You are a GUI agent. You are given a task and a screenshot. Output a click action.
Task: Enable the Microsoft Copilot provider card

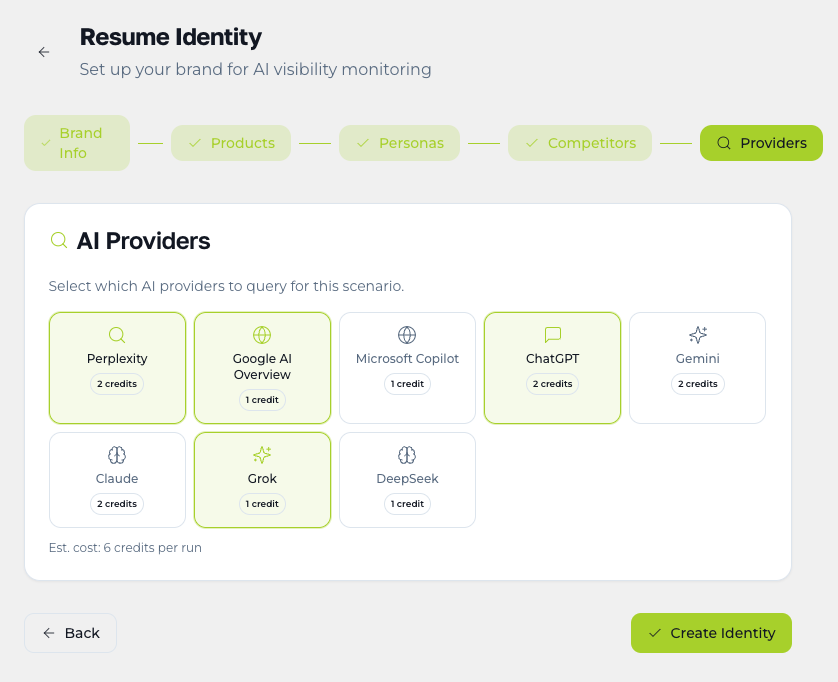point(407,368)
